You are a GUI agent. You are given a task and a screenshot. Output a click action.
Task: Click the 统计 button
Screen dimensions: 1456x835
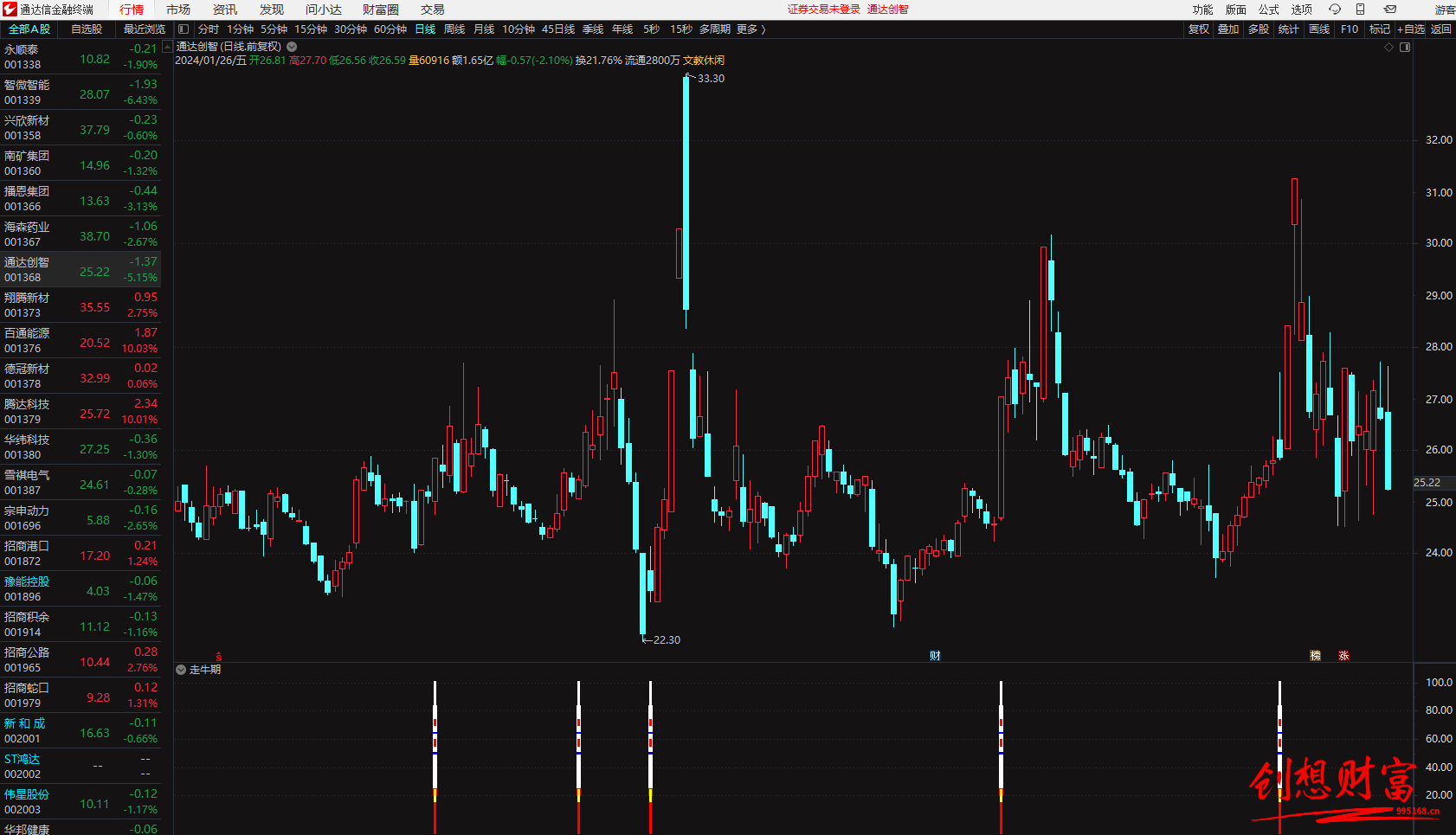pyautogui.click(x=1289, y=29)
